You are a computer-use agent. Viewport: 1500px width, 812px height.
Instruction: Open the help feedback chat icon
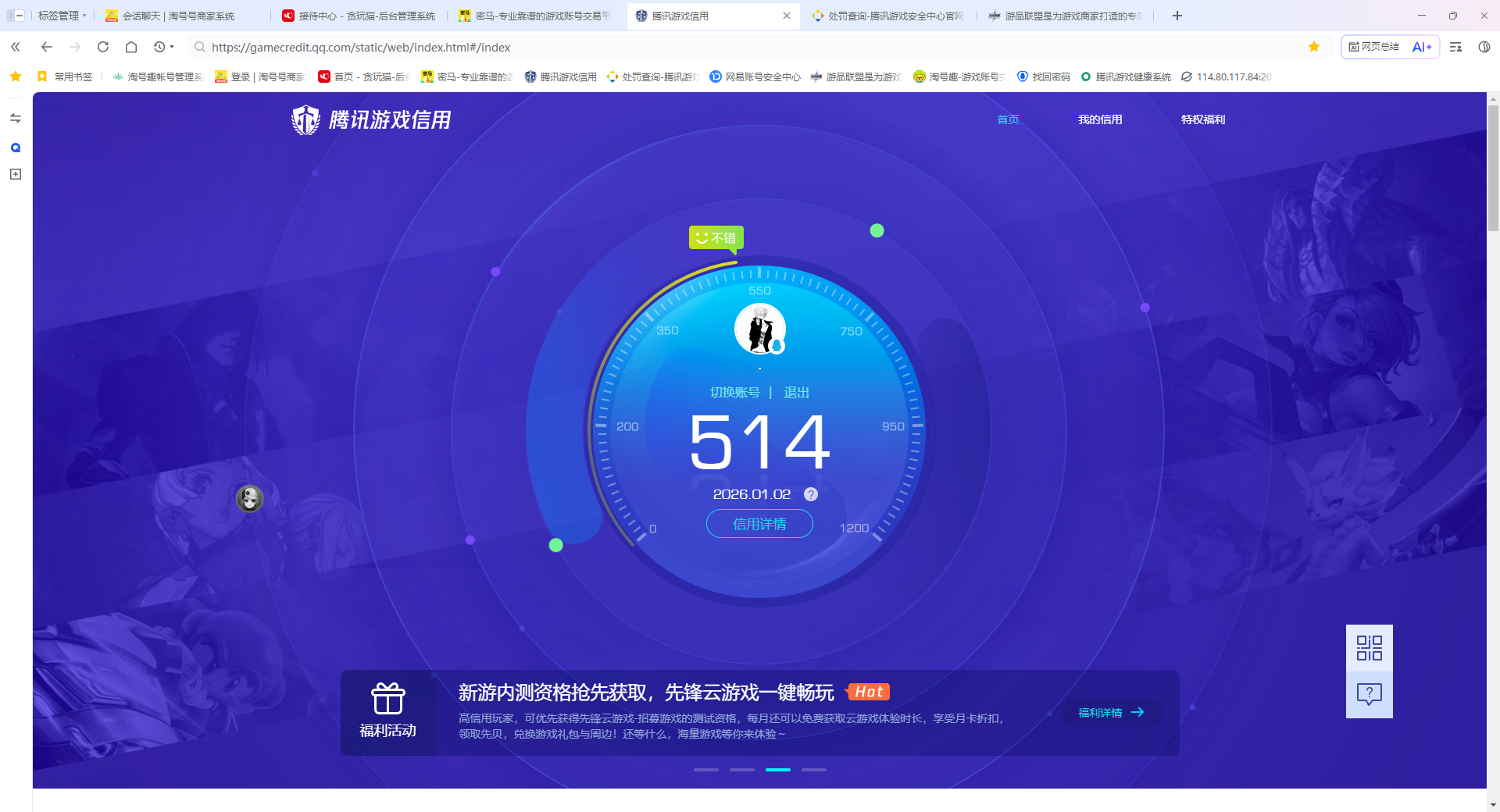pyautogui.click(x=1369, y=694)
